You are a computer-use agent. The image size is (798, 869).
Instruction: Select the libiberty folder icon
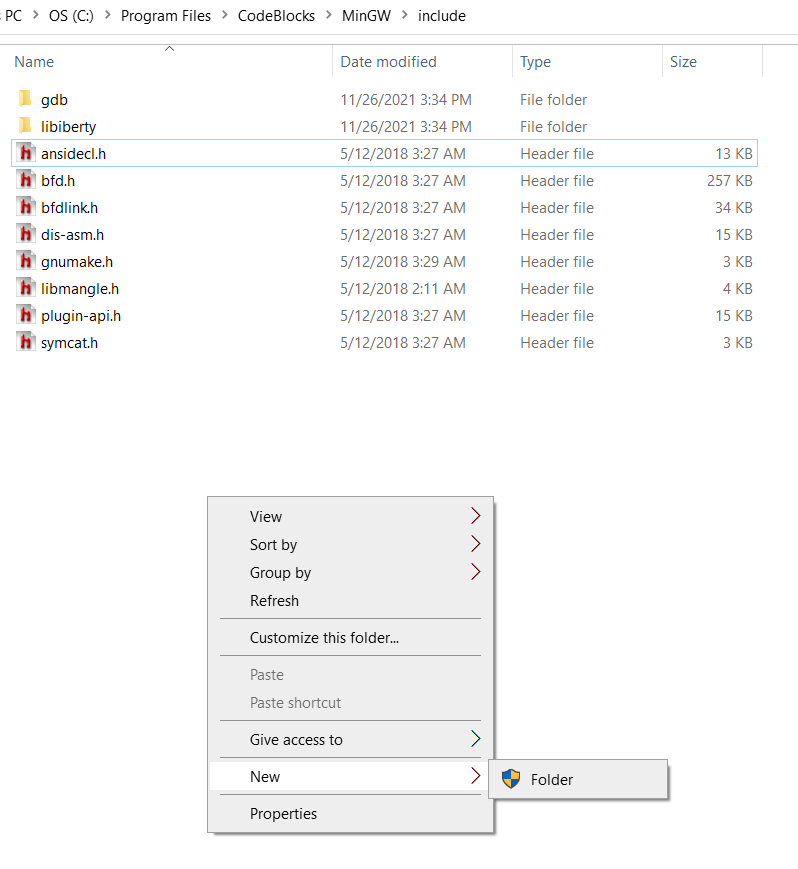click(x=25, y=126)
